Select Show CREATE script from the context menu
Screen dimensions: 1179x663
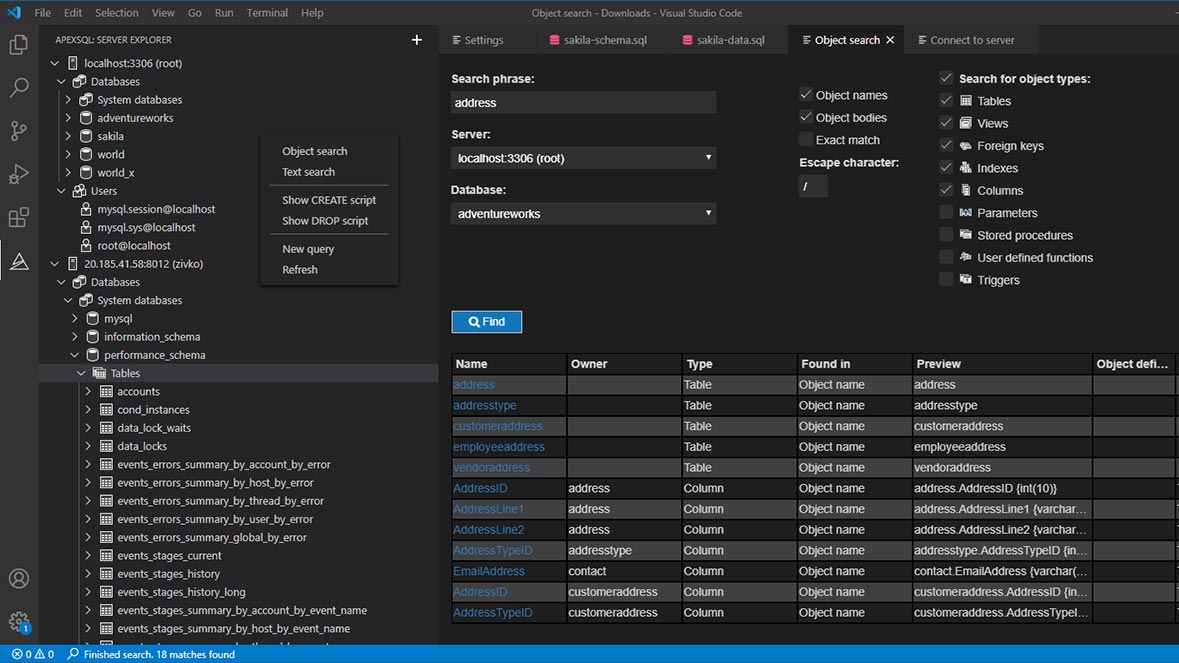click(327, 199)
